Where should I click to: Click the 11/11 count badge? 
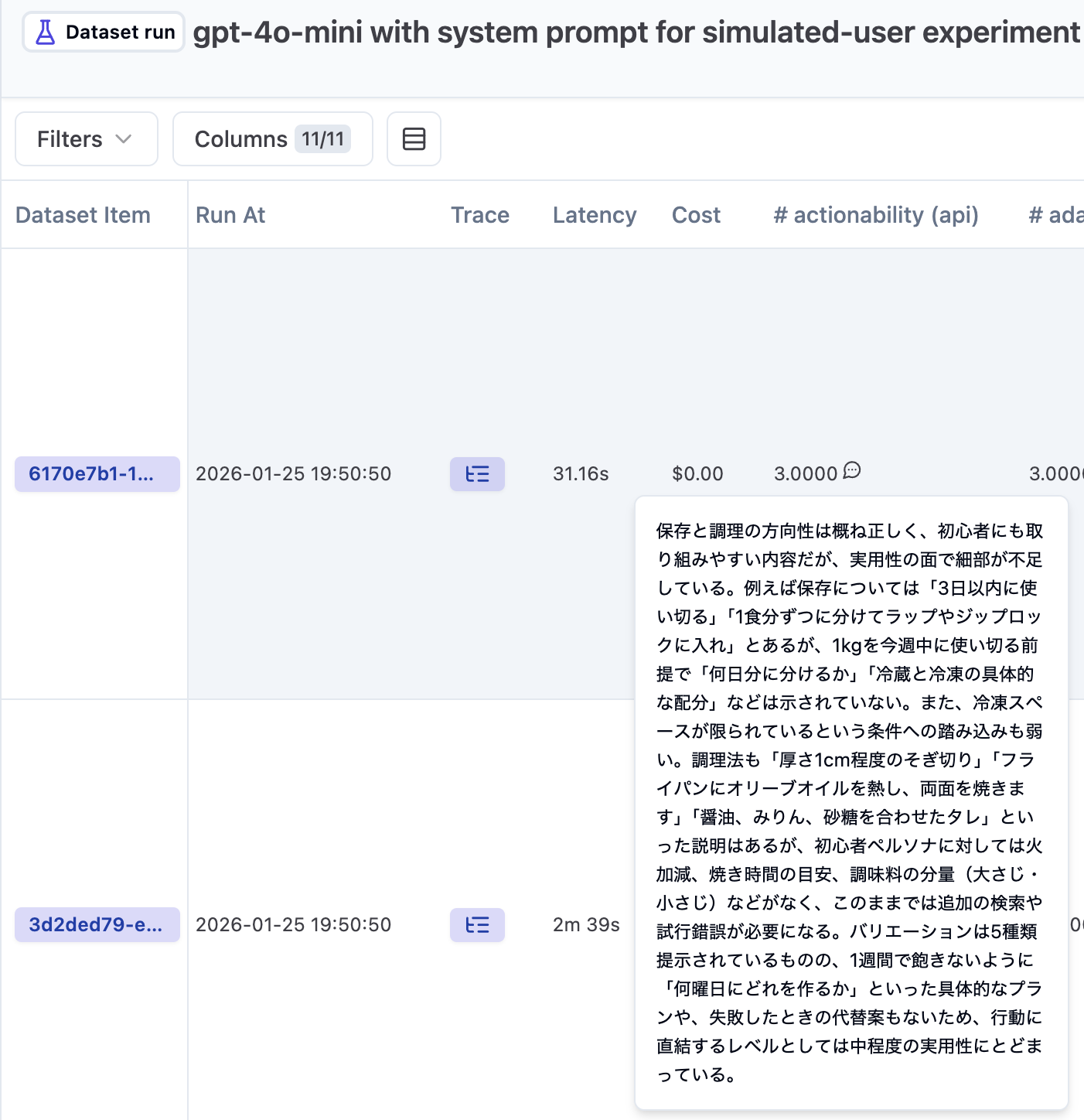[x=322, y=138]
